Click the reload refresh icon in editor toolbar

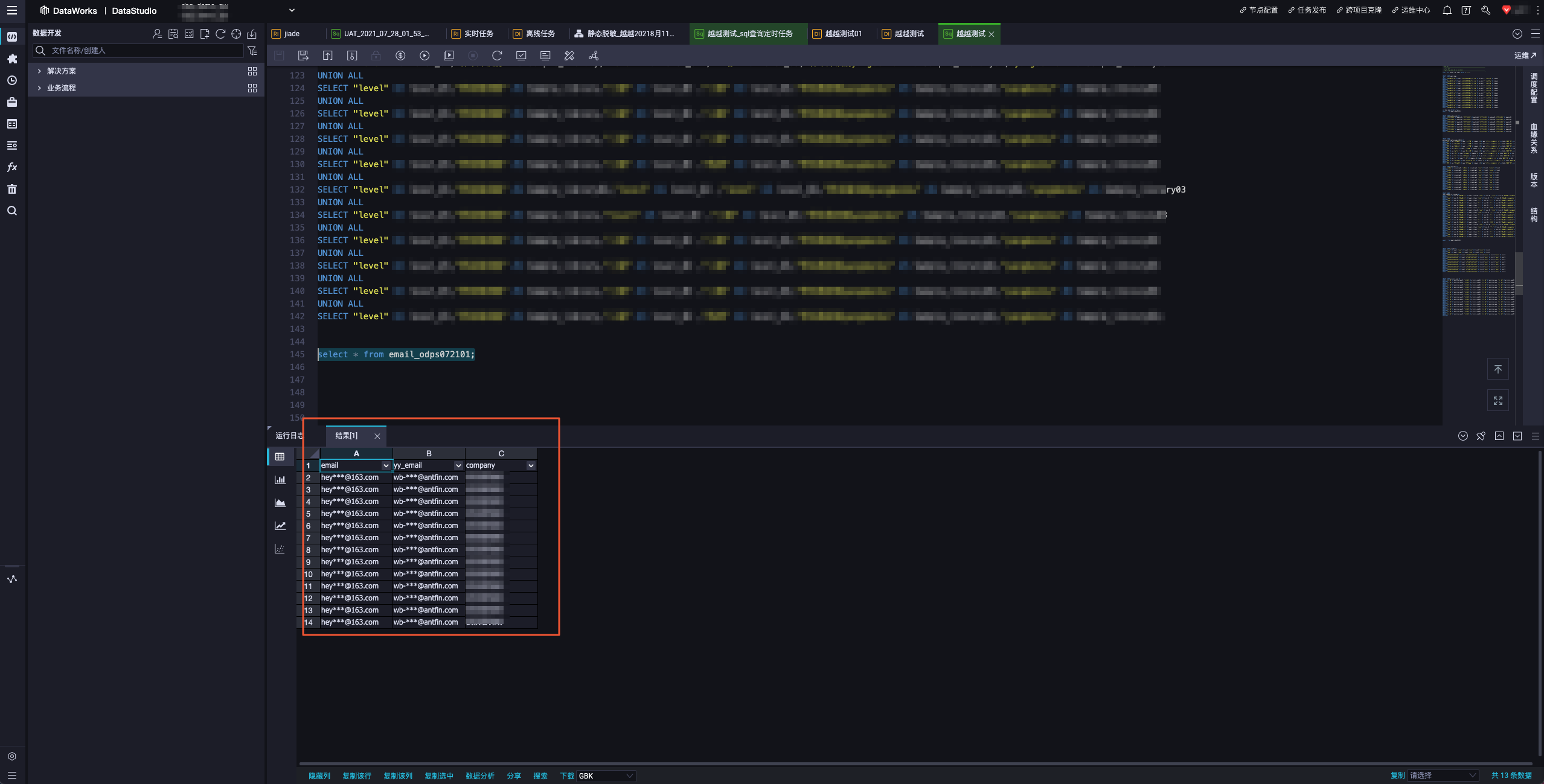[x=497, y=56]
